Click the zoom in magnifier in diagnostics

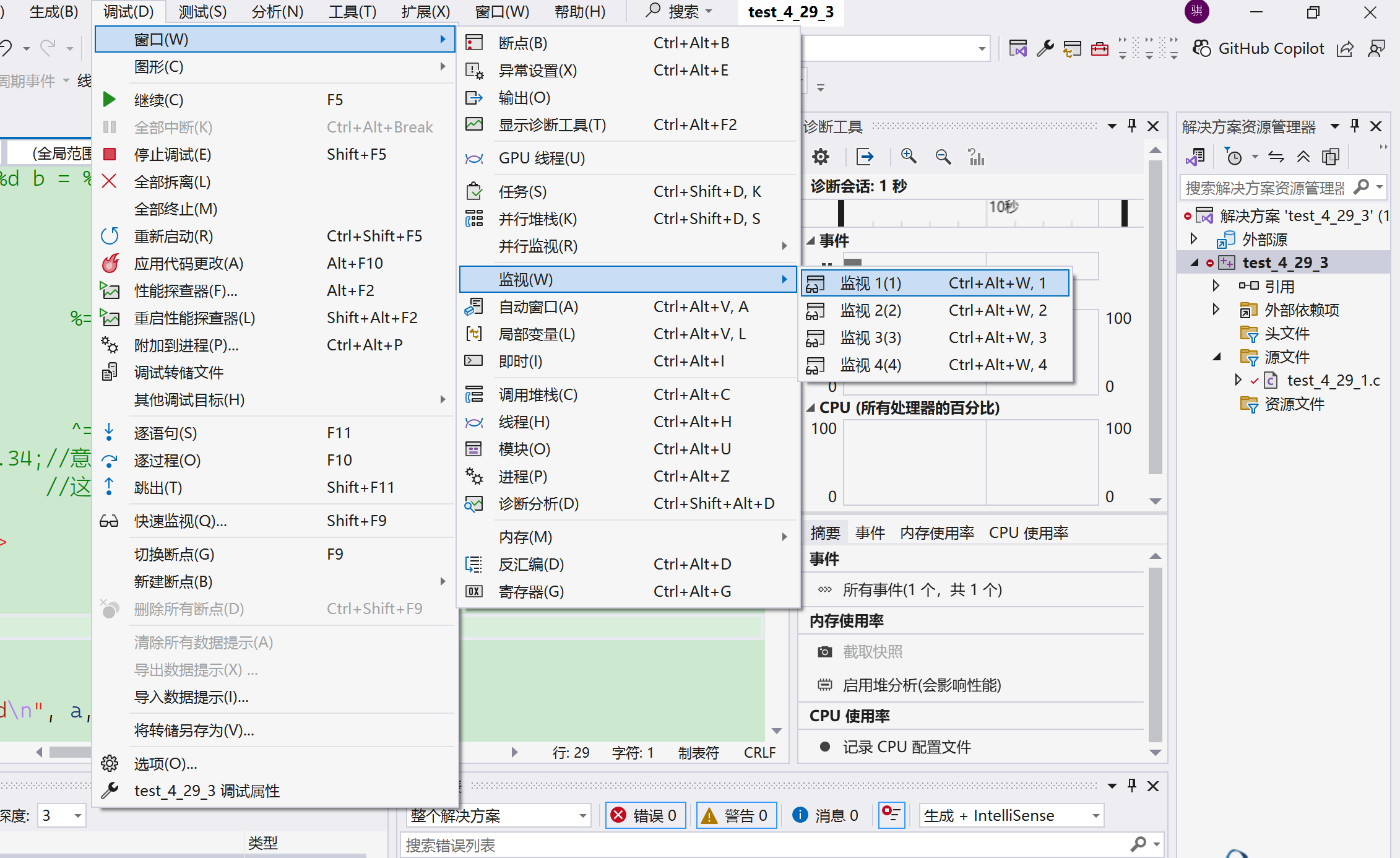[x=908, y=157]
